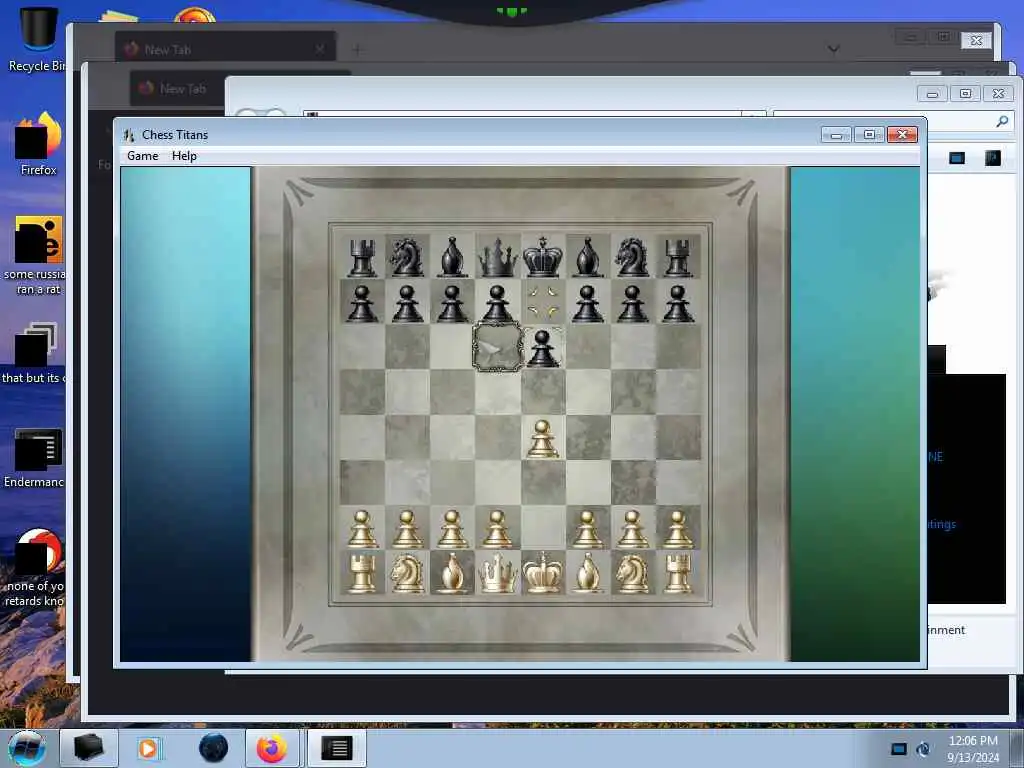1024x768 pixels.
Task: Open the 'none of yo retards kno' desktop icon
Action: pyautogui.click(x=37, y=567)
